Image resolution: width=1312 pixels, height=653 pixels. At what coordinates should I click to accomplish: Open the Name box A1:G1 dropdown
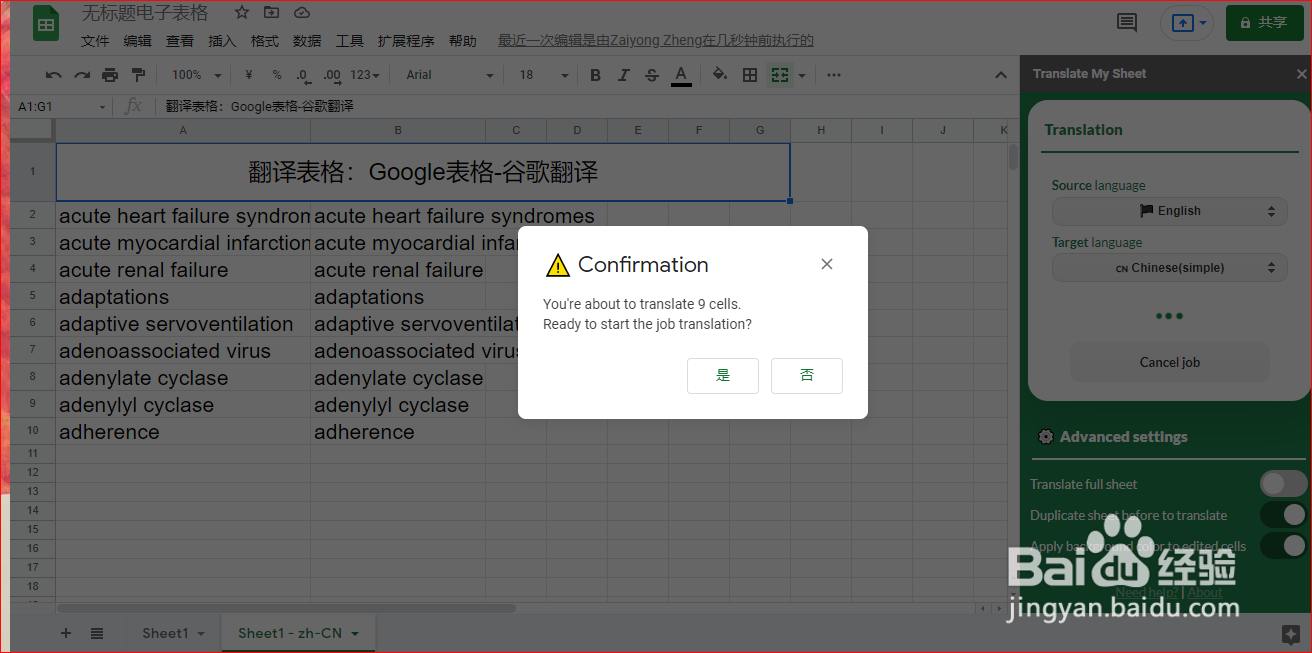tap(102, 107)
